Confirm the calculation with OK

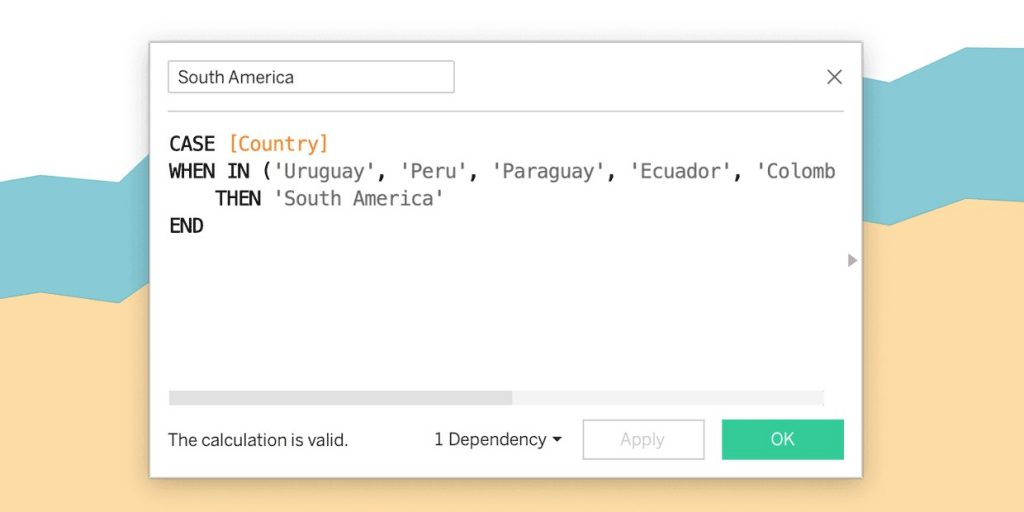coord(782,440)
